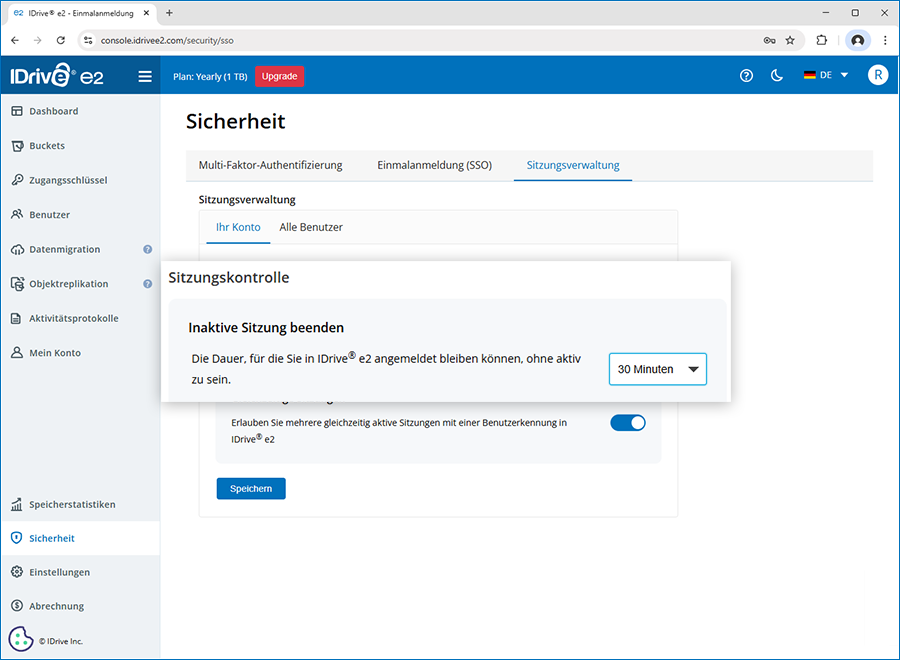Toggle dark mode moon icon
The height and width of the screenshot is (660, 900).
point(777,76)
